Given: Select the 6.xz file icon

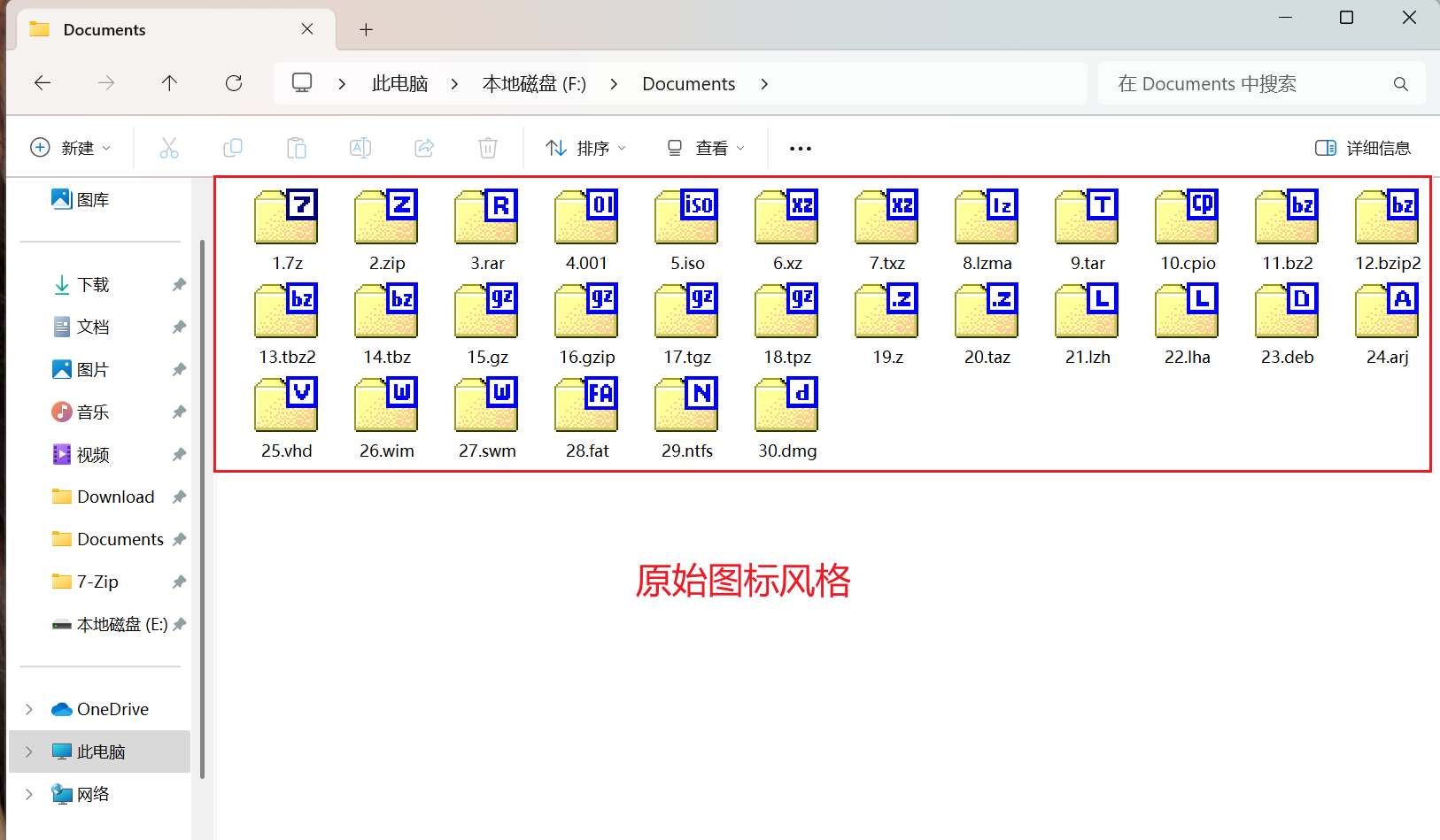Looking at the screenshot, I should point(786,217).
